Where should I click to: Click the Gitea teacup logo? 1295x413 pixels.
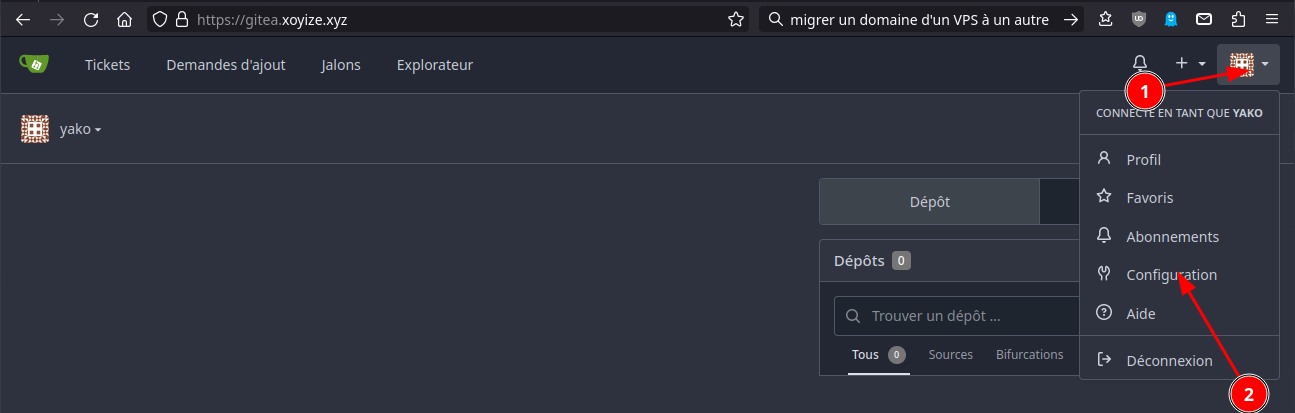pos(34,65)
